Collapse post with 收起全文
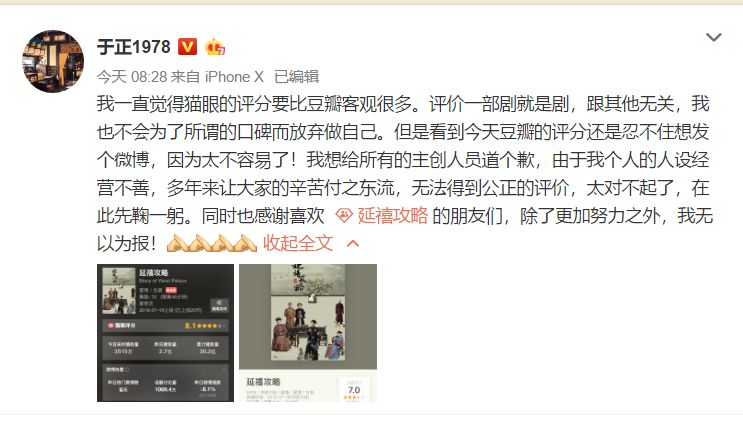This screenshot has height=422, width=743. pos(298,243)
